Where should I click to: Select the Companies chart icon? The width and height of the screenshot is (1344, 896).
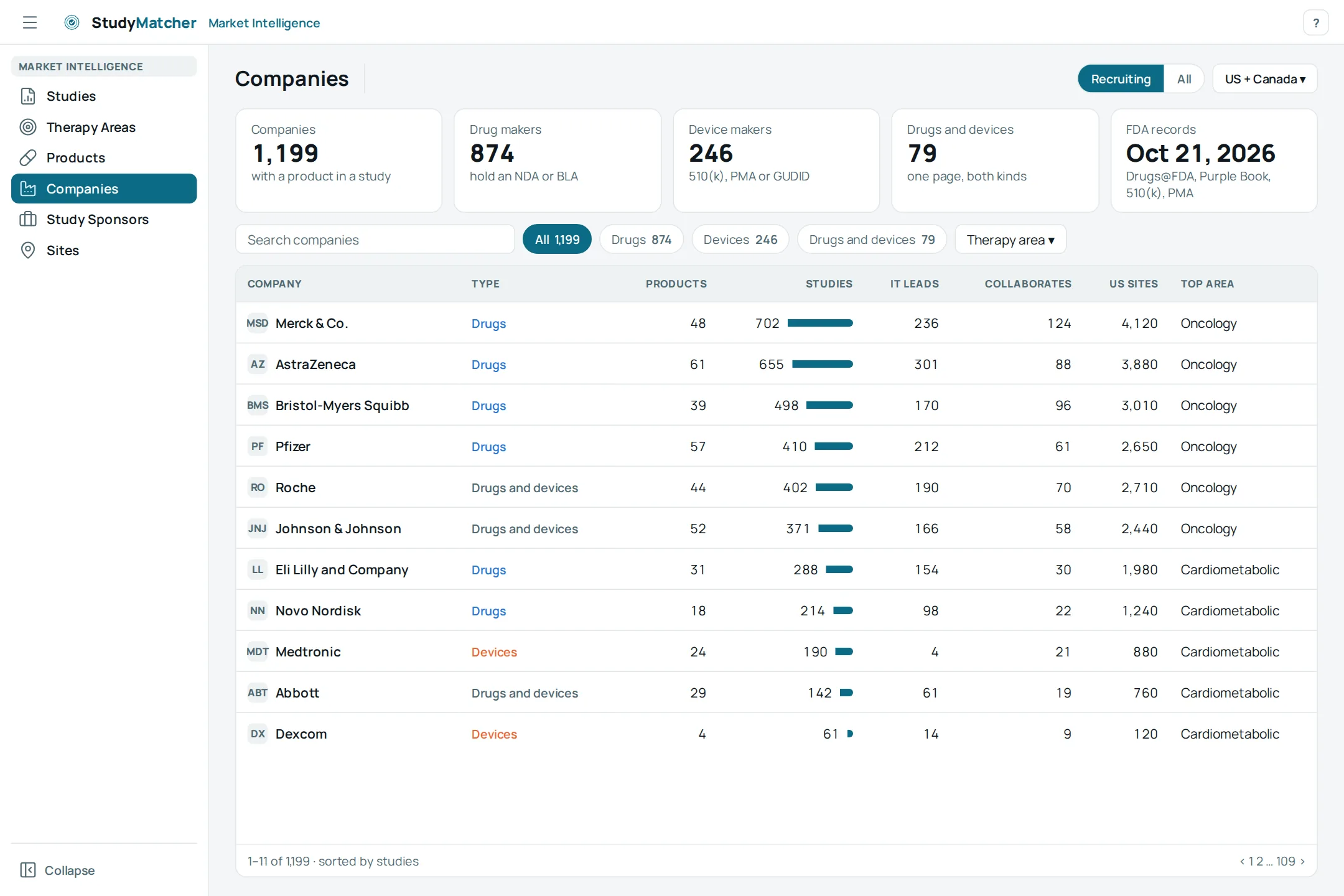[x=28, y=189]
